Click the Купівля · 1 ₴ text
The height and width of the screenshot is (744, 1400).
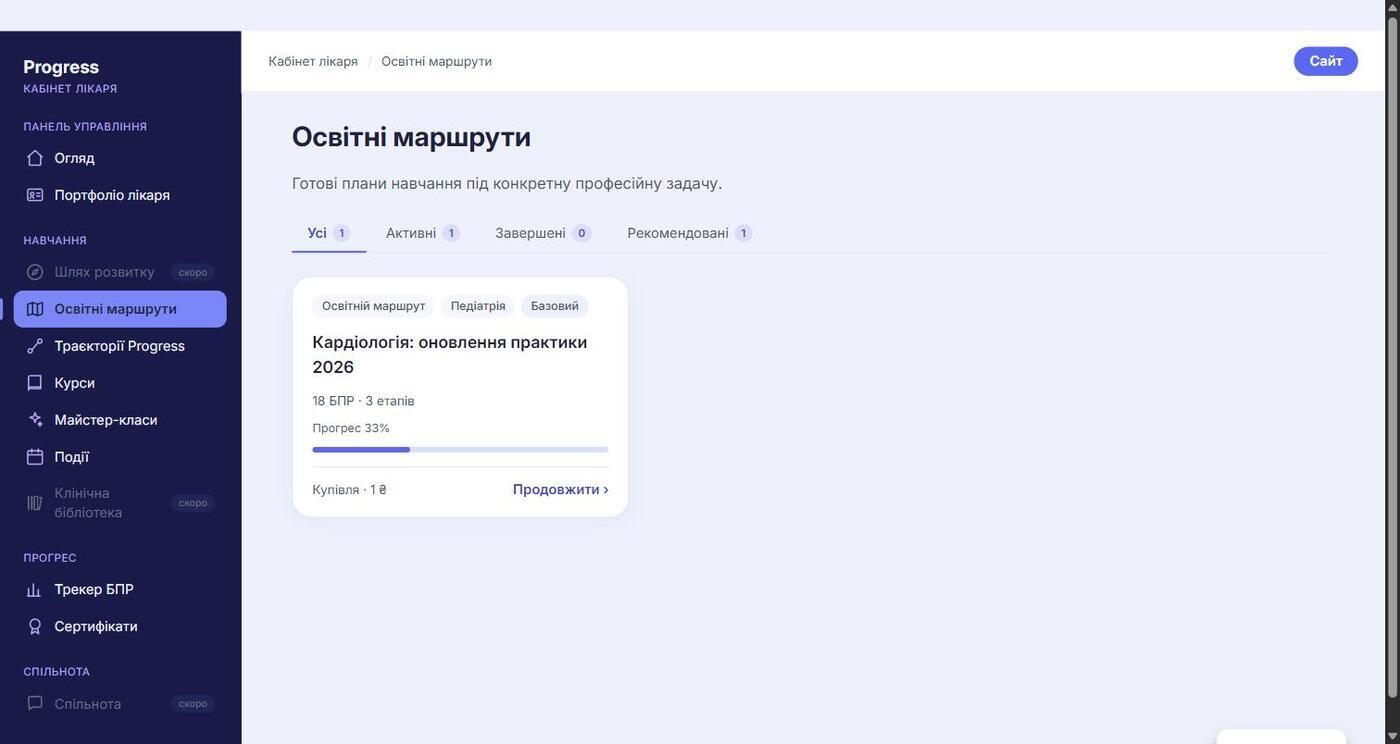(x=350, y=490)
